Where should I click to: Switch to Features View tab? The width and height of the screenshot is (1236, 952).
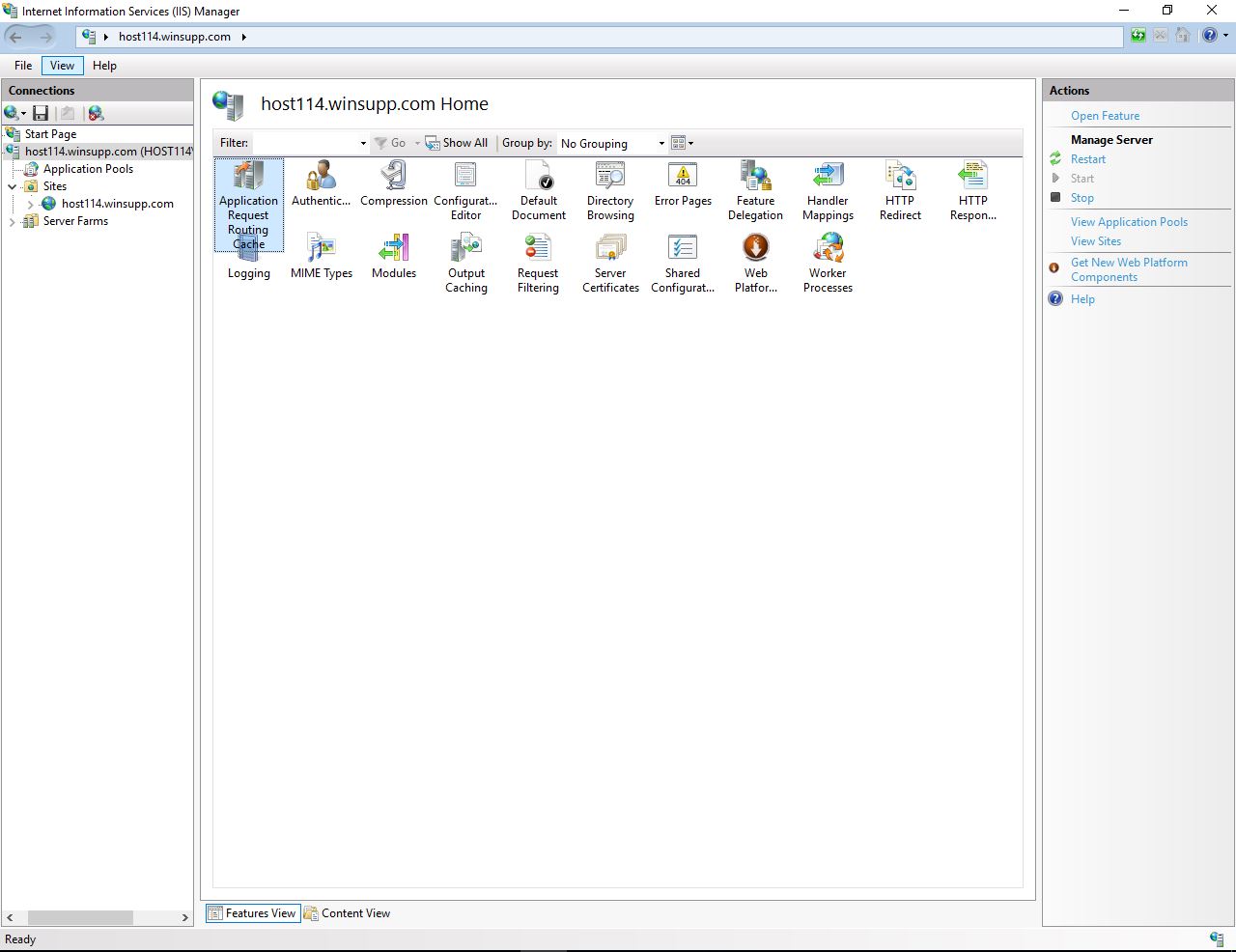(x=252, y=913)
